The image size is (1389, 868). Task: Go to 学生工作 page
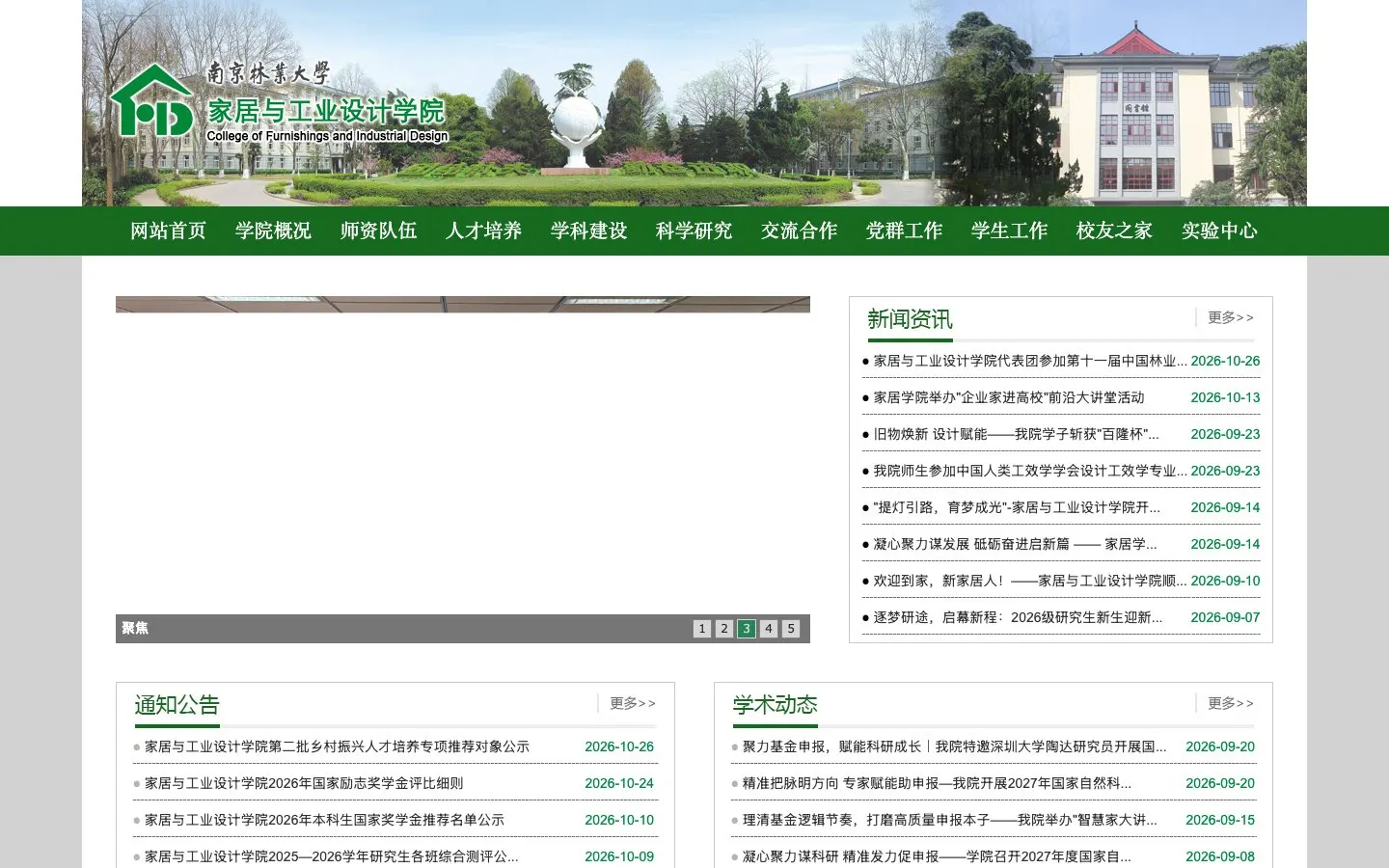[1010, 231]
